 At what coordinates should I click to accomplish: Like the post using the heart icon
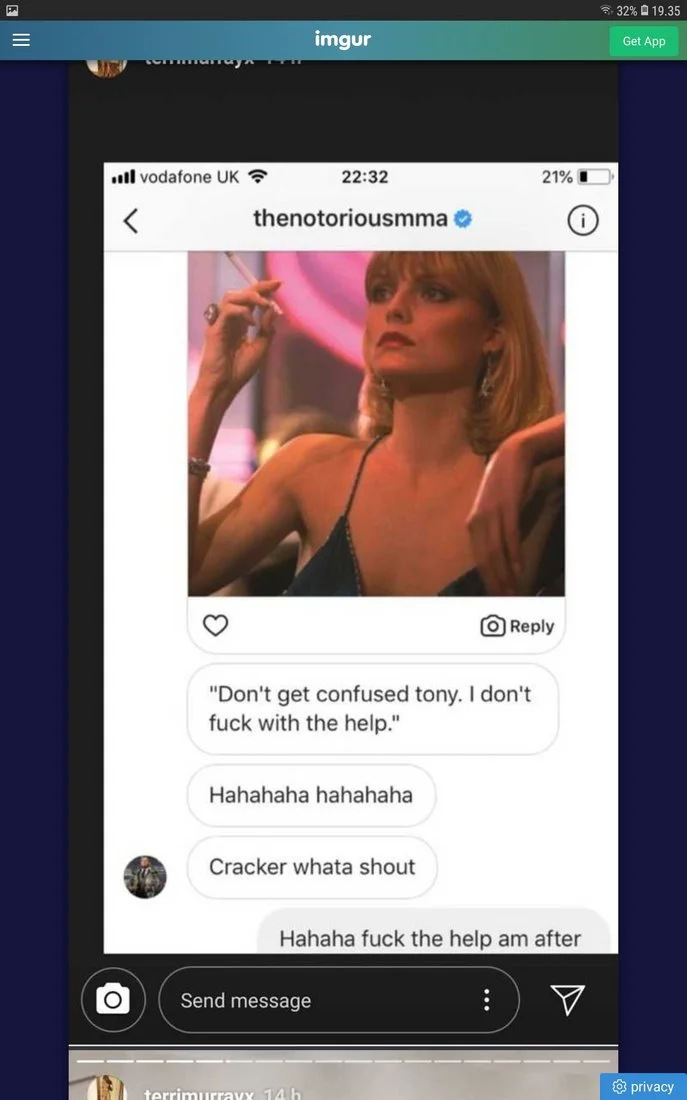click(x=214, y=624)
